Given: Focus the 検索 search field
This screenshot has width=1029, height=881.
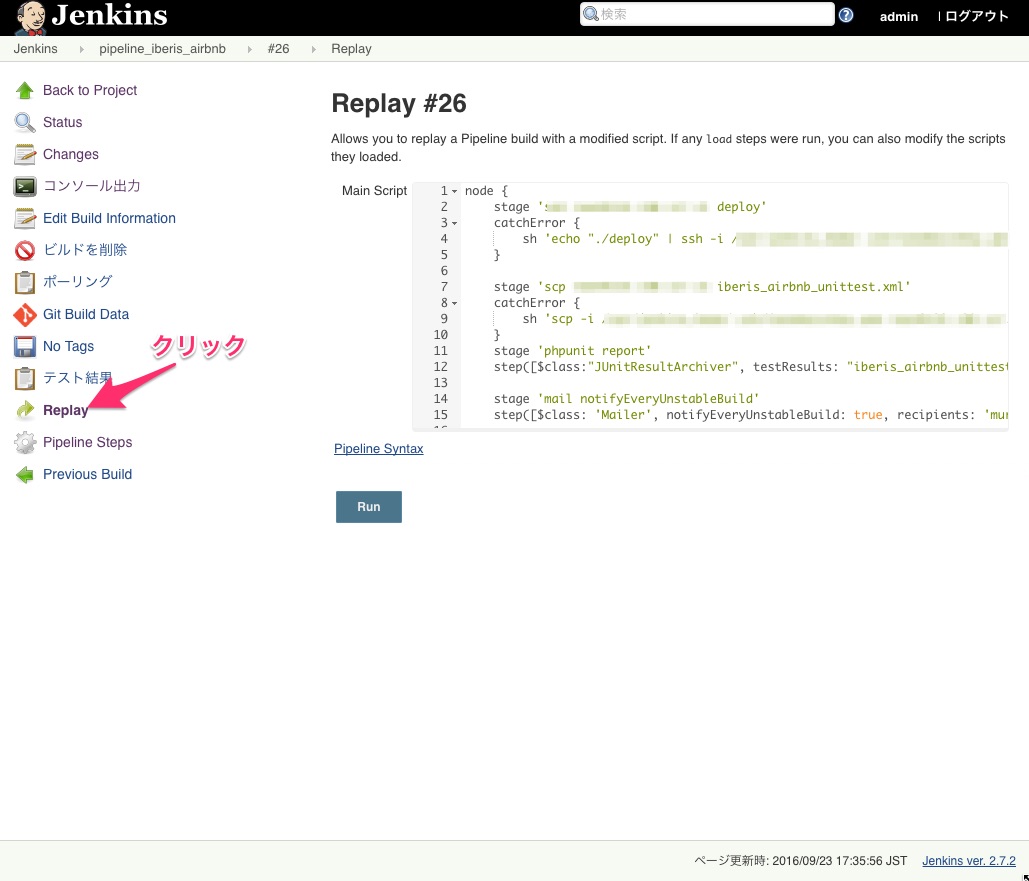Looking at the screenshot, I should [x=707, y=14].
